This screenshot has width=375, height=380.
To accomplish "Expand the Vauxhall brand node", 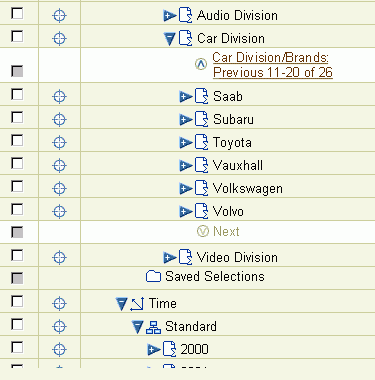I will [x=186, y=165].
